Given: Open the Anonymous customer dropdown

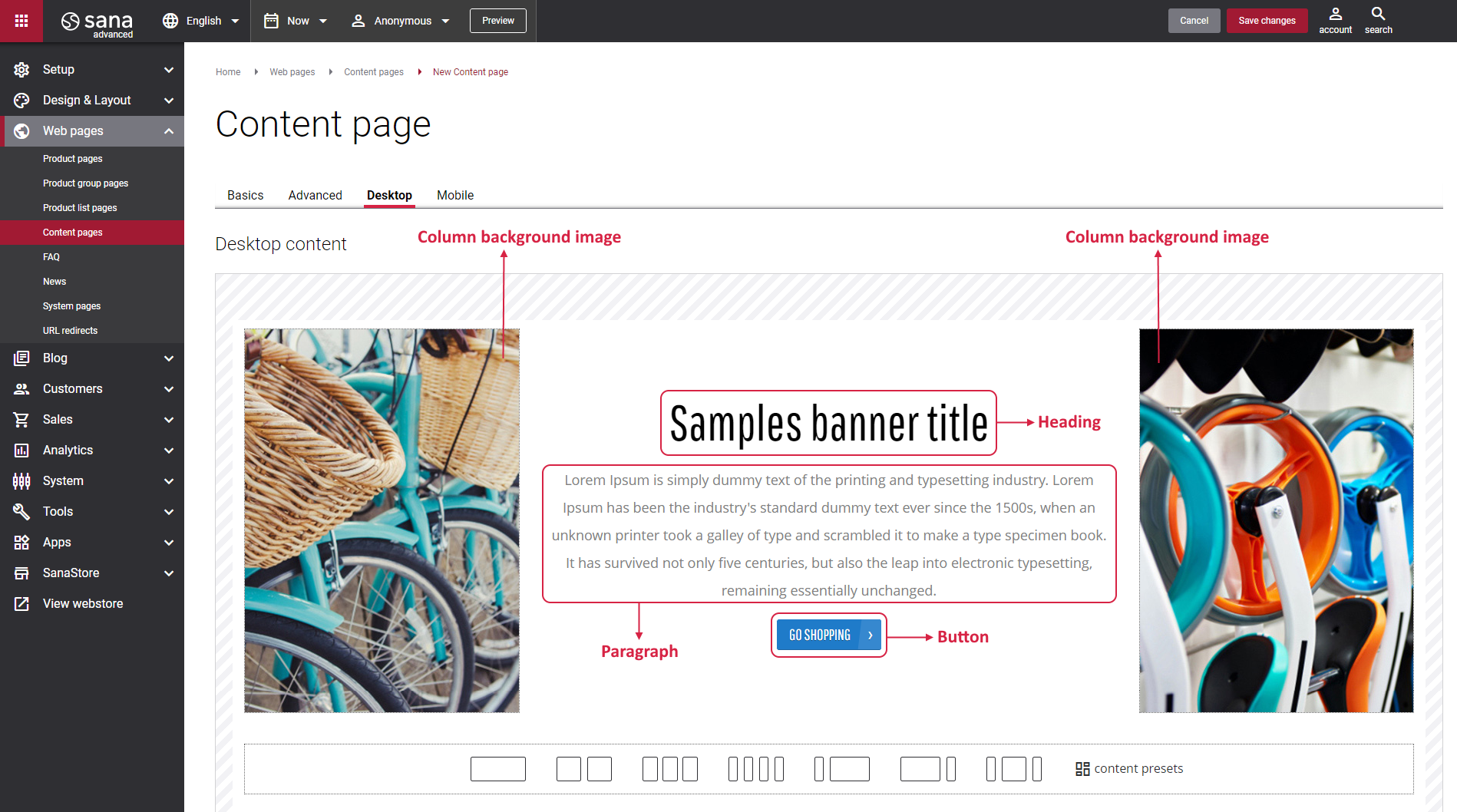Looking at the screenshot, I should [401, 21].
